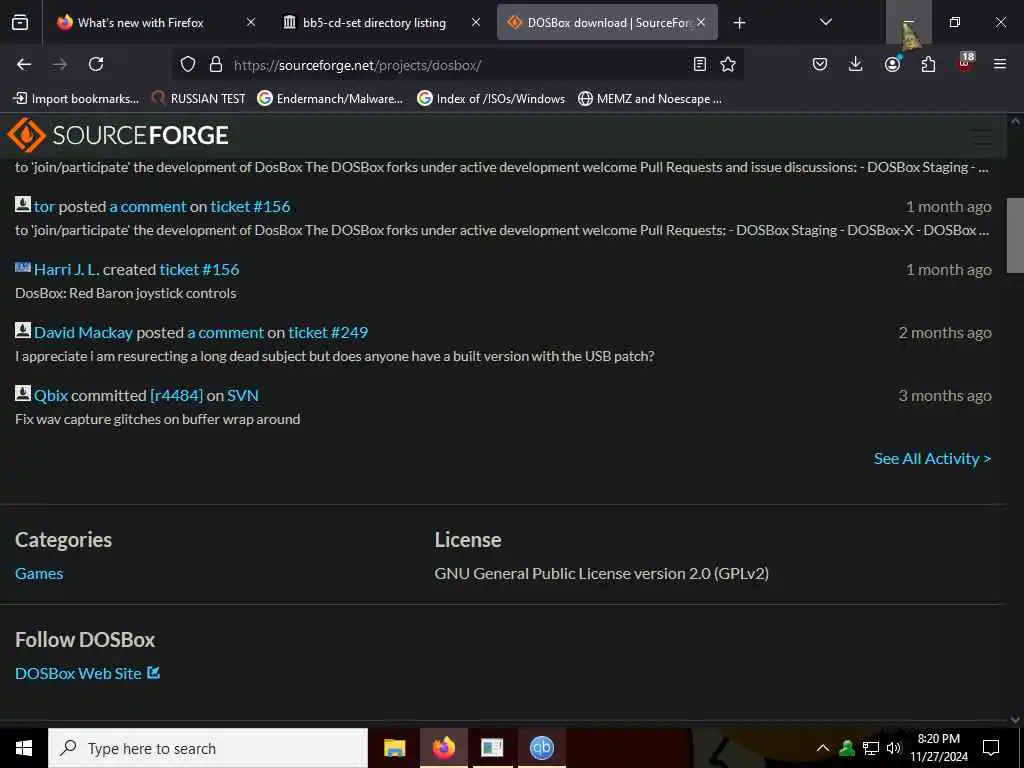Open Windows Start menu

point(24,748)
